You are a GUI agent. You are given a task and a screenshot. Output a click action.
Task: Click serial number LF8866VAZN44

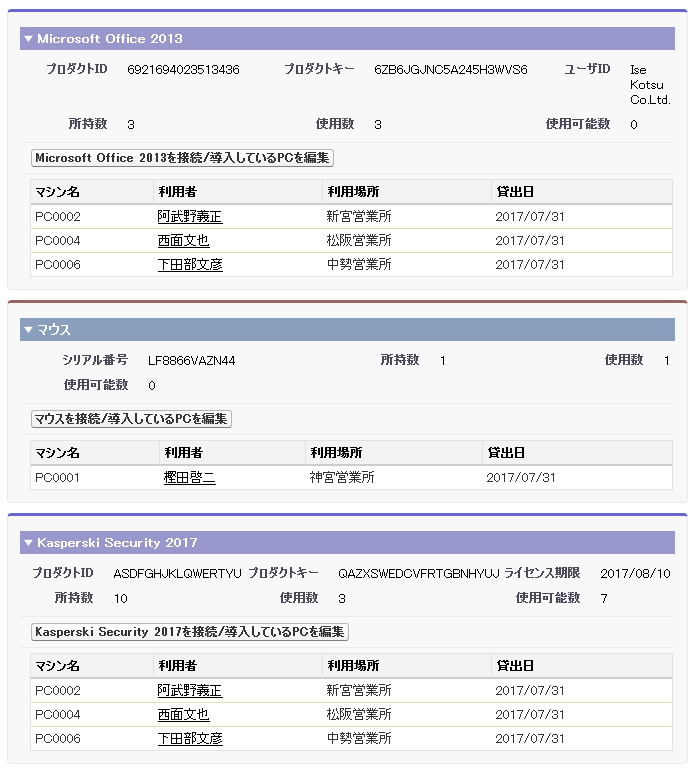coord(192,361)
